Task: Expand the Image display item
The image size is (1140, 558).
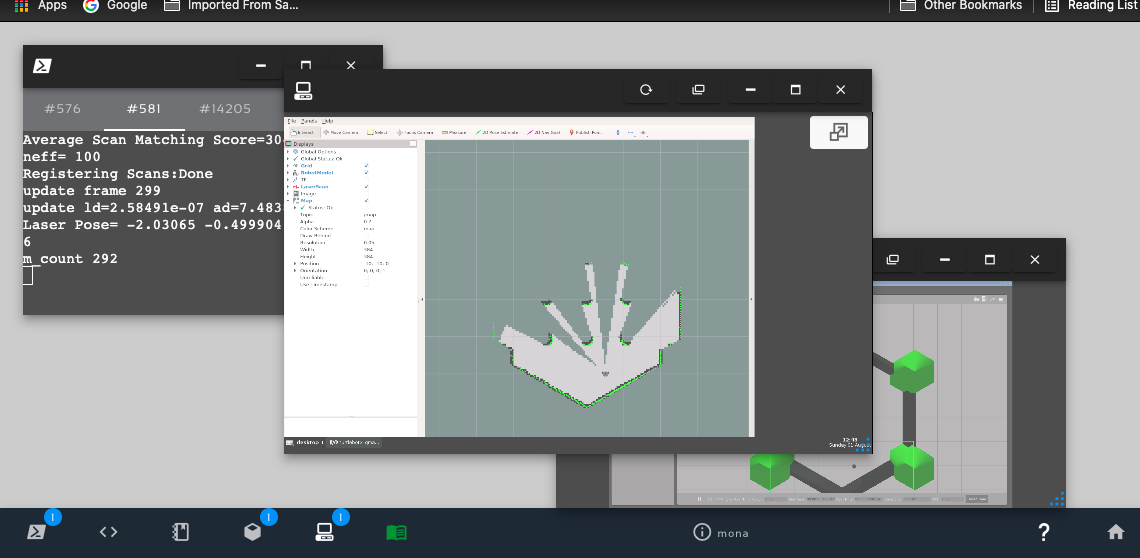Action: click(x=288, y=194)
